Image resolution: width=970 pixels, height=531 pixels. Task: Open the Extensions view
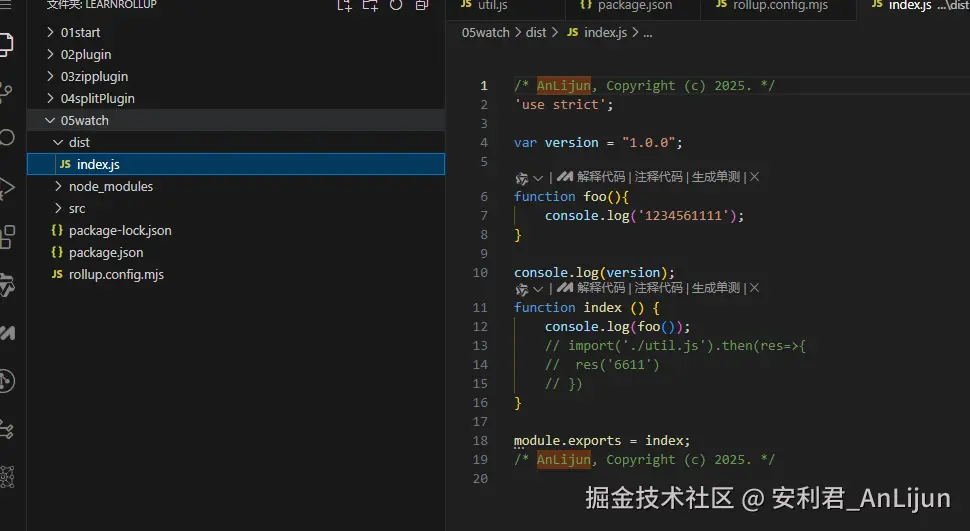coord(7,236)
